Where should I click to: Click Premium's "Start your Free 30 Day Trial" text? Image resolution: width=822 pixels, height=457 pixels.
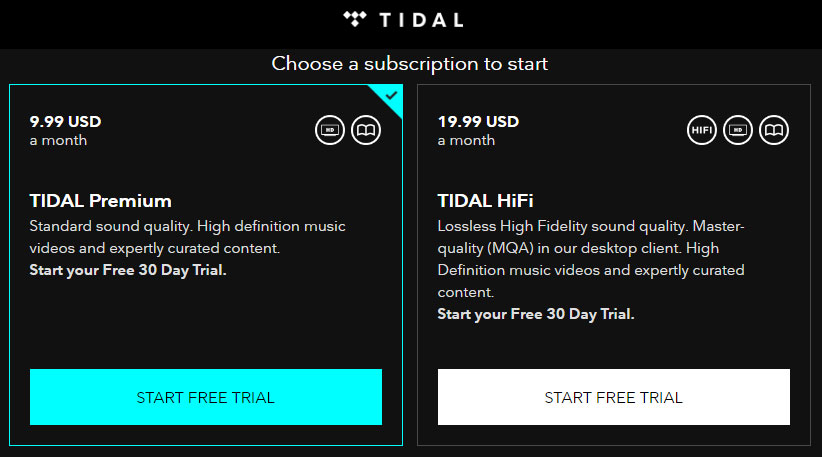128,270
